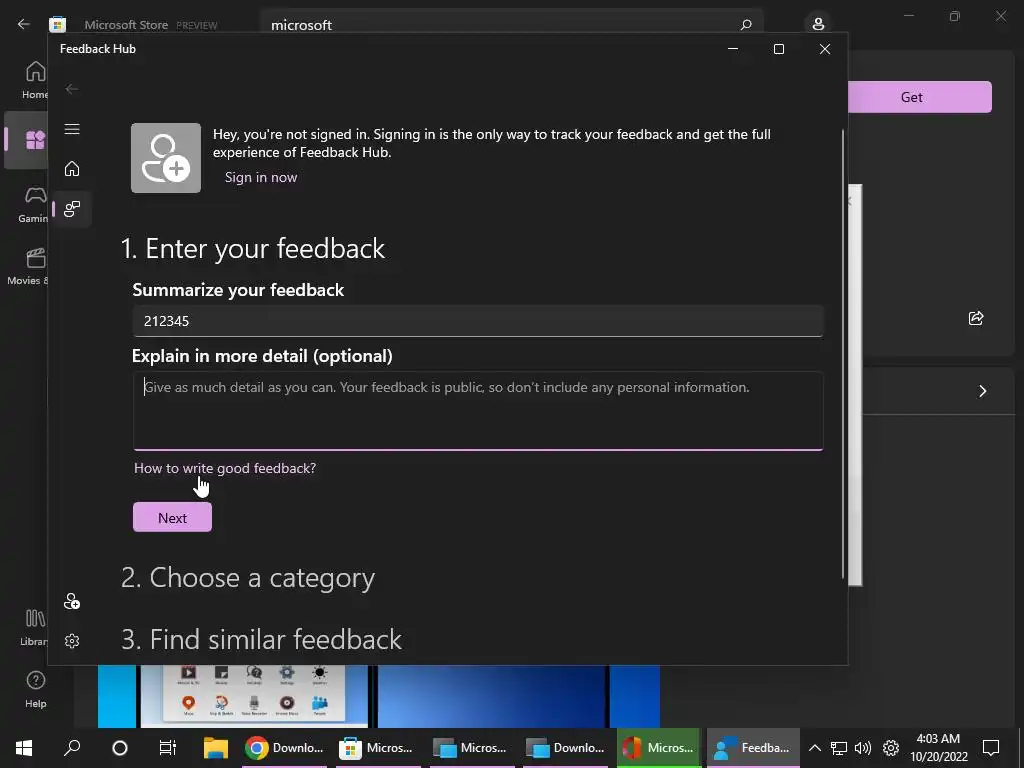
Task: Open Library in Microsoft Store
Action: [35, 627]
